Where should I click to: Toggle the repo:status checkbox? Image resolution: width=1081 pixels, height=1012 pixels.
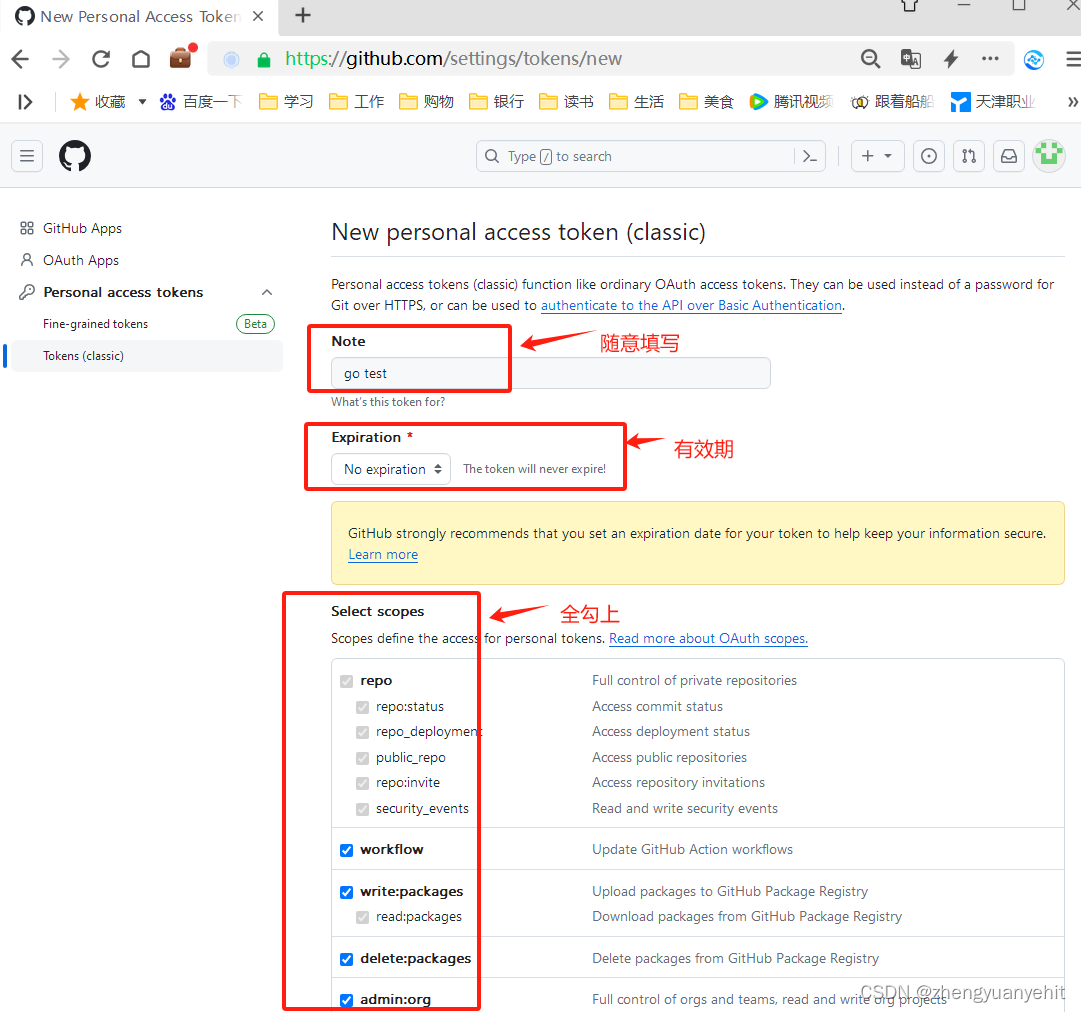[363, 707]
